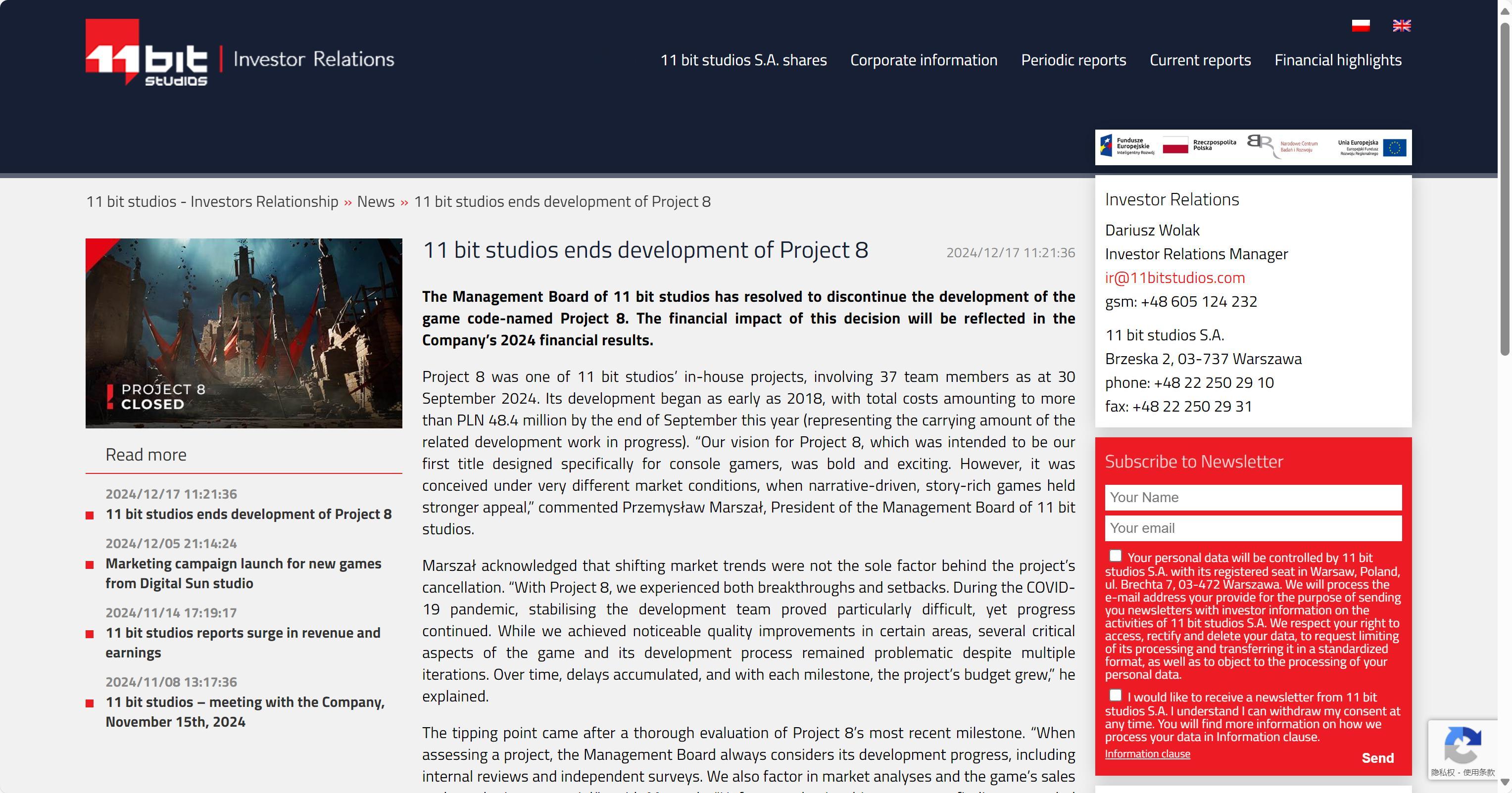Click phone number +48 22 250 29 10

point(1213,382)
